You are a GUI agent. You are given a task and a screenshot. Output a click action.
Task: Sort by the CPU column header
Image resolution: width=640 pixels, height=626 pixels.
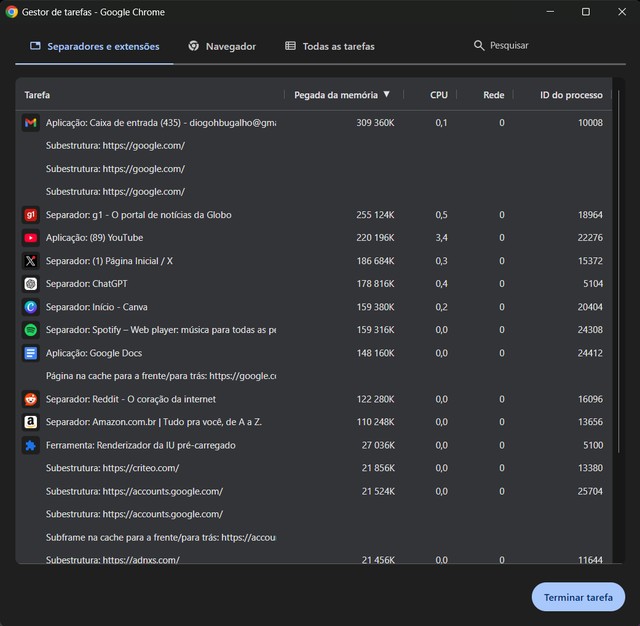(x=439, y=95)
